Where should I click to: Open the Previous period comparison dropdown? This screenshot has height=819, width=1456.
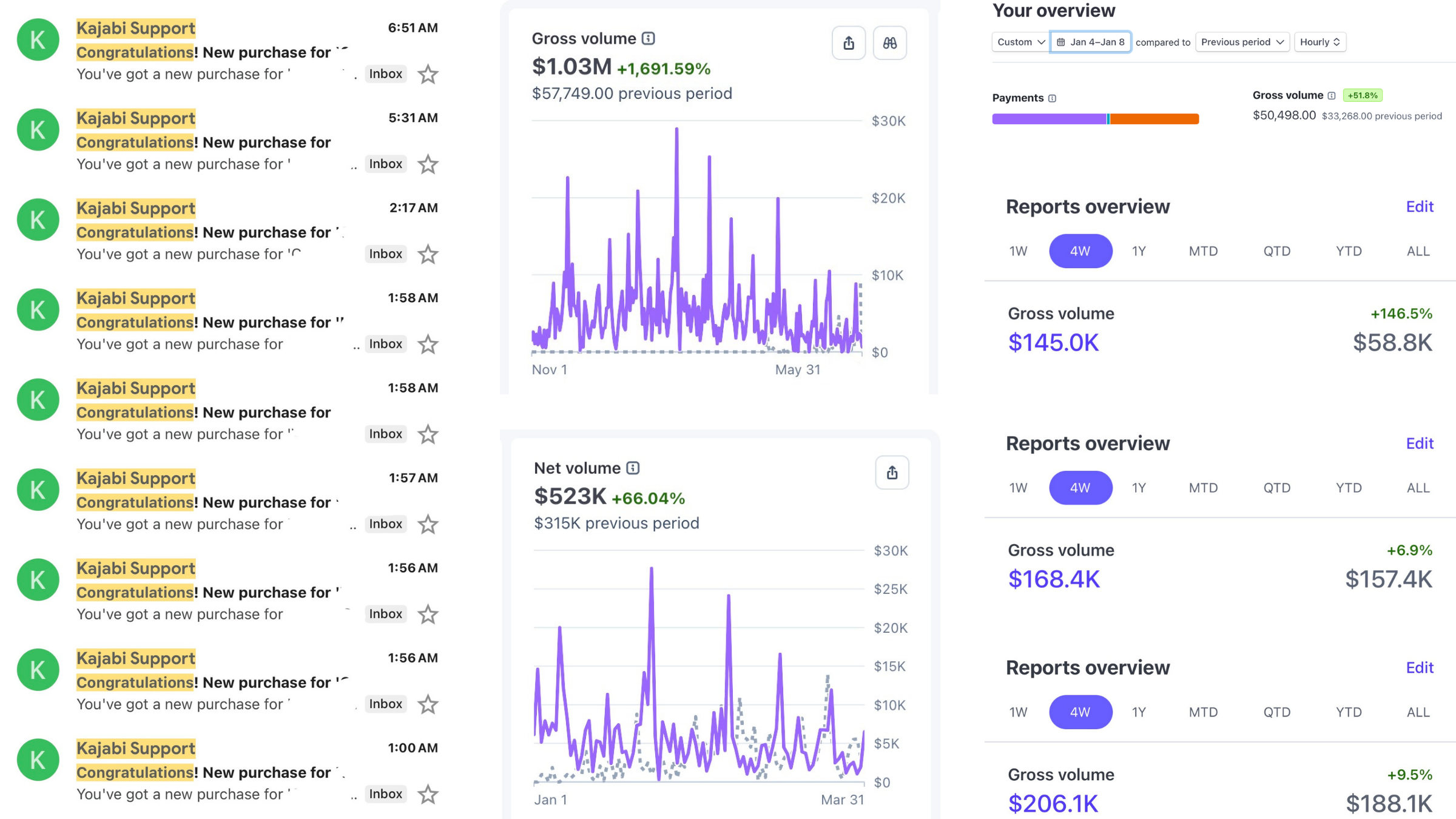click(x=1242, y=42)
